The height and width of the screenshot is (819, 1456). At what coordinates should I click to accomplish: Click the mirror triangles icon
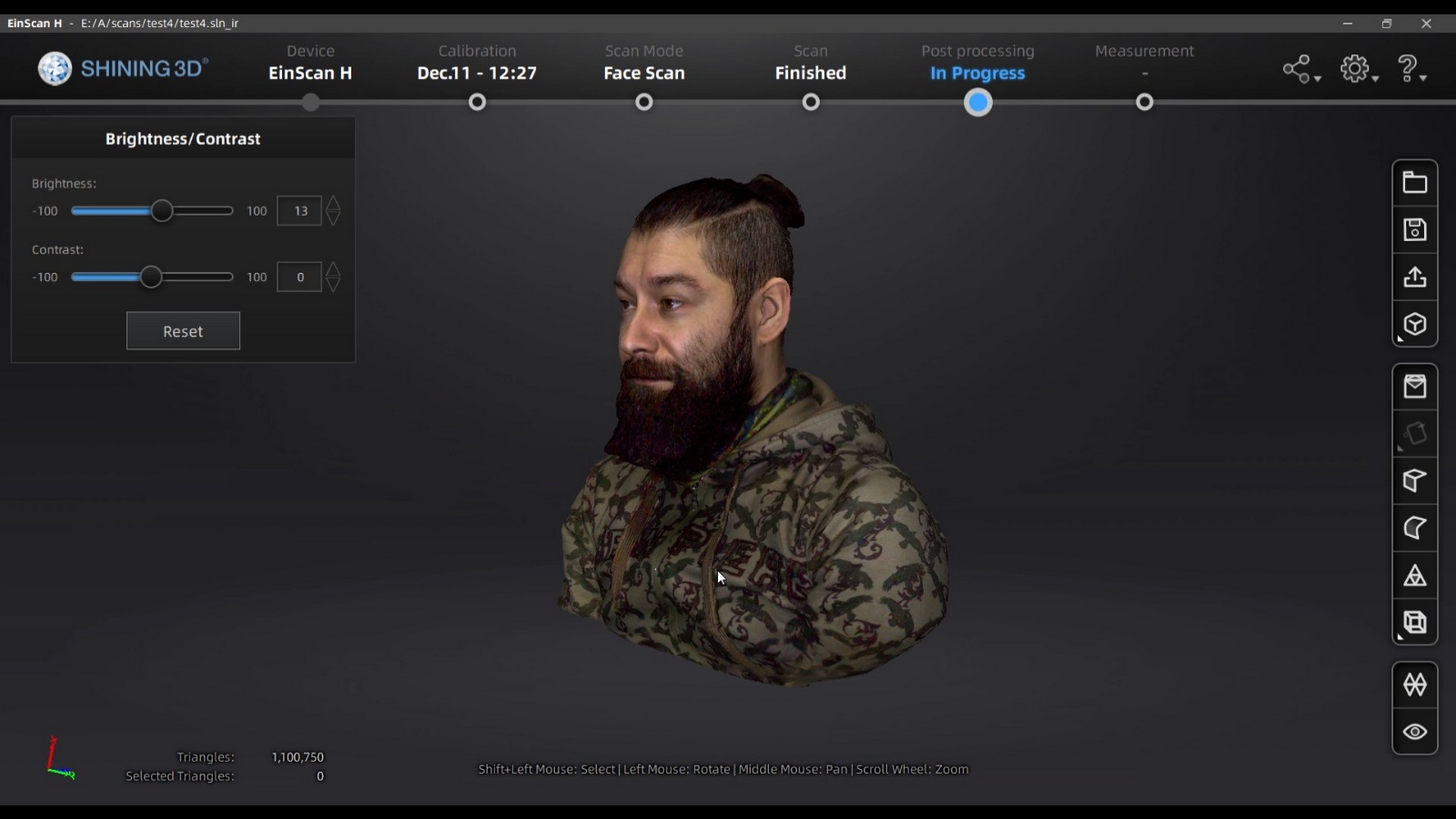tap(1414, 685)
